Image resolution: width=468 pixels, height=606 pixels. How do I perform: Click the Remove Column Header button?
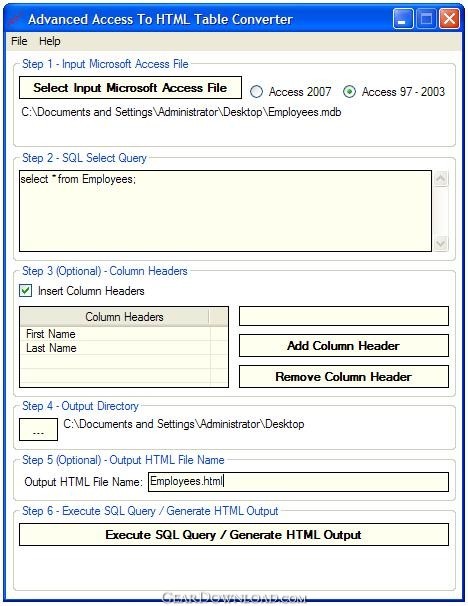344,376
